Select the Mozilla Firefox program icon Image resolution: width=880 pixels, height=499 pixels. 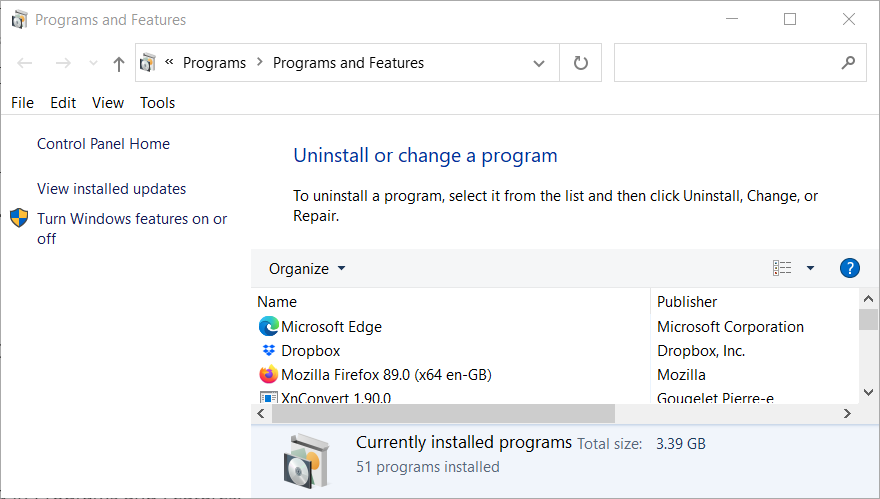(x=268, y=375)
